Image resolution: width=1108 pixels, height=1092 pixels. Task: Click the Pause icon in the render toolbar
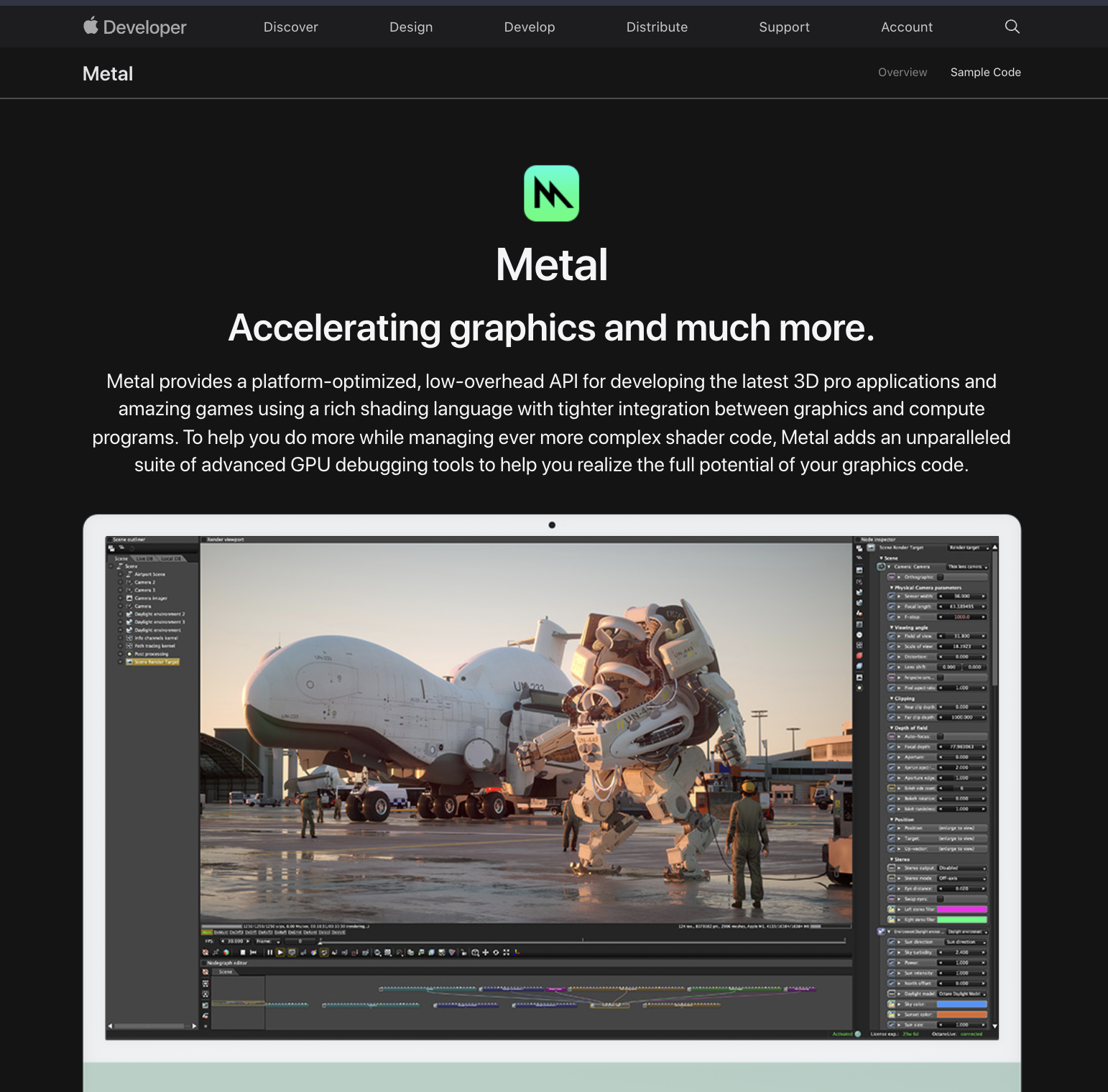click(x=269, y=952)
